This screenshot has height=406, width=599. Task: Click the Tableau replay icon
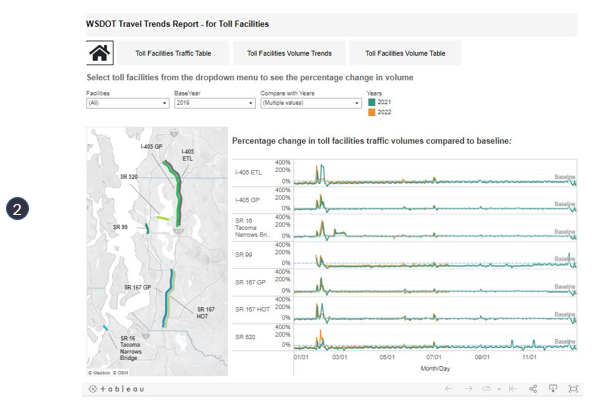[x=486, y=389]
